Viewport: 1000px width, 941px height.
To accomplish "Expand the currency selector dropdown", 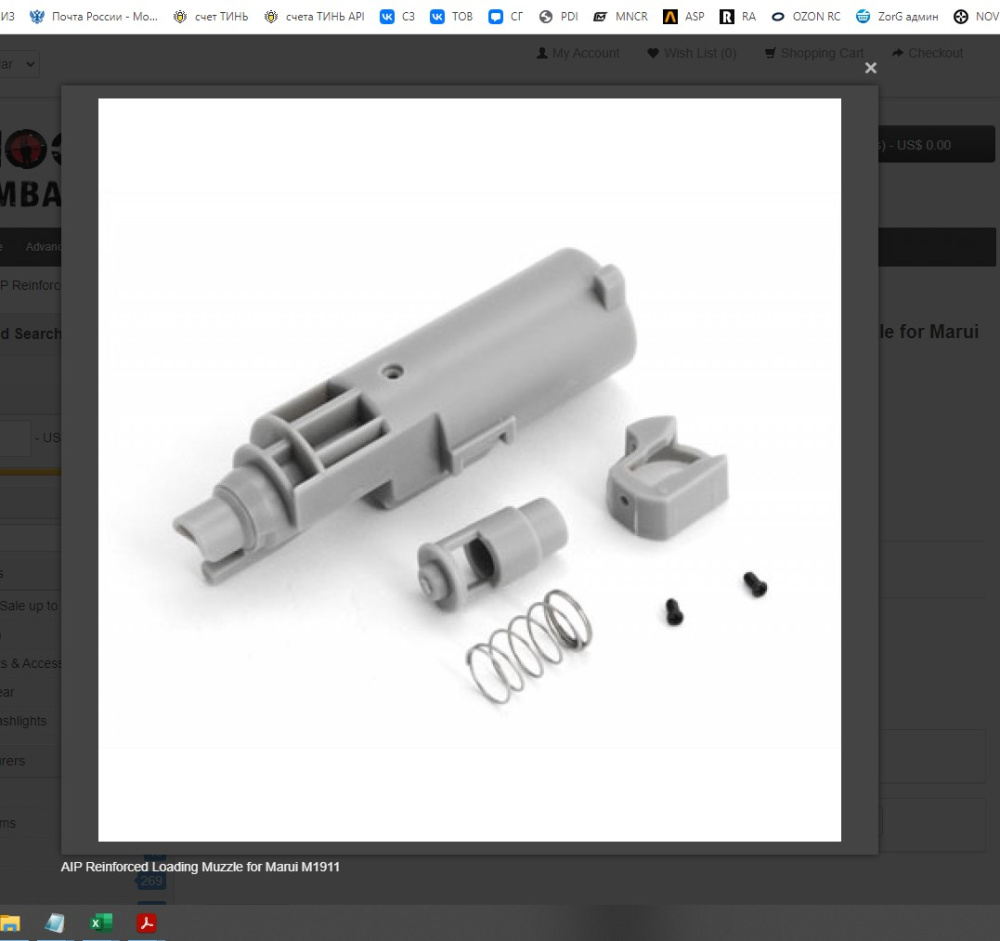I will pos(19,64).
